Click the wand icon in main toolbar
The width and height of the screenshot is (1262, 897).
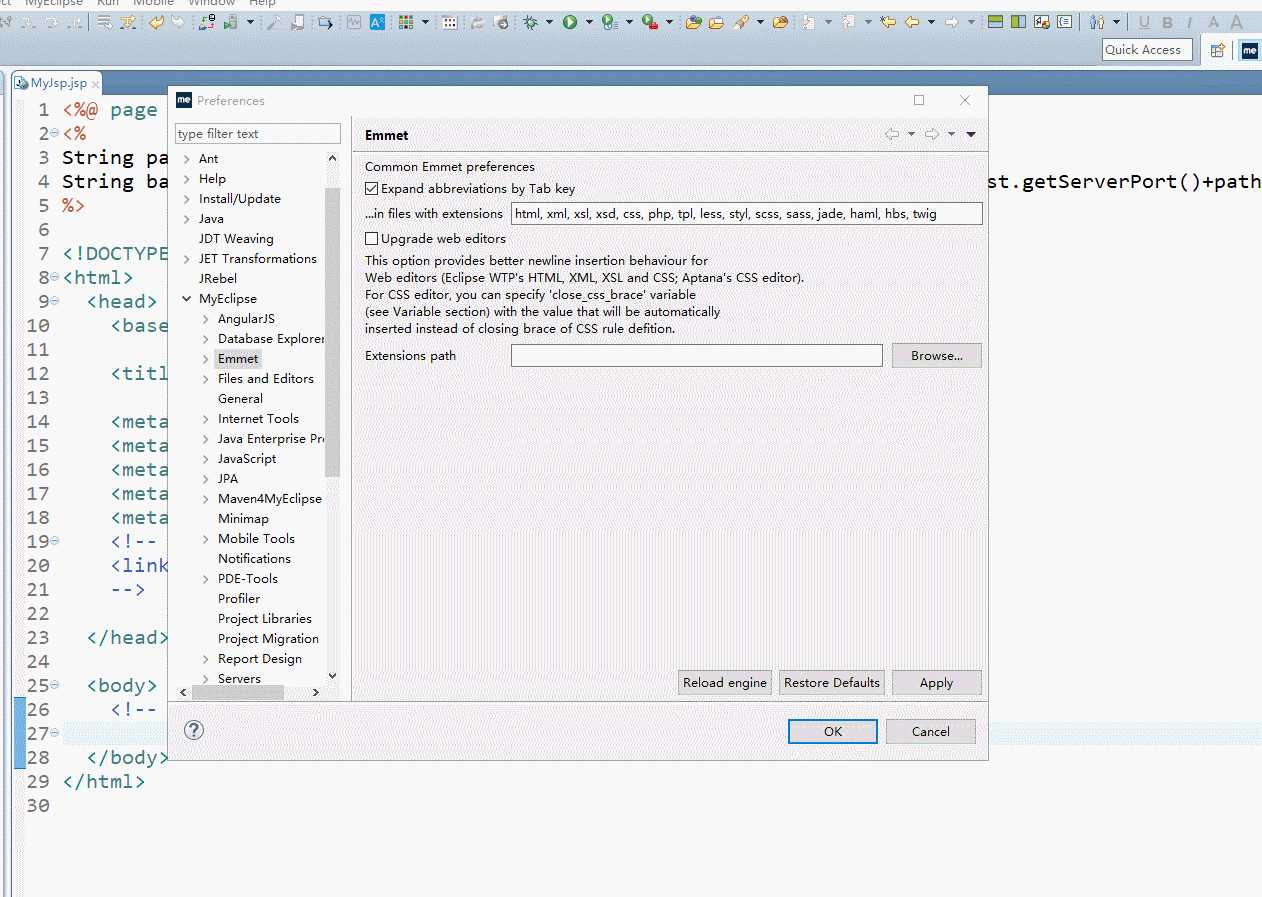(273, 22)
